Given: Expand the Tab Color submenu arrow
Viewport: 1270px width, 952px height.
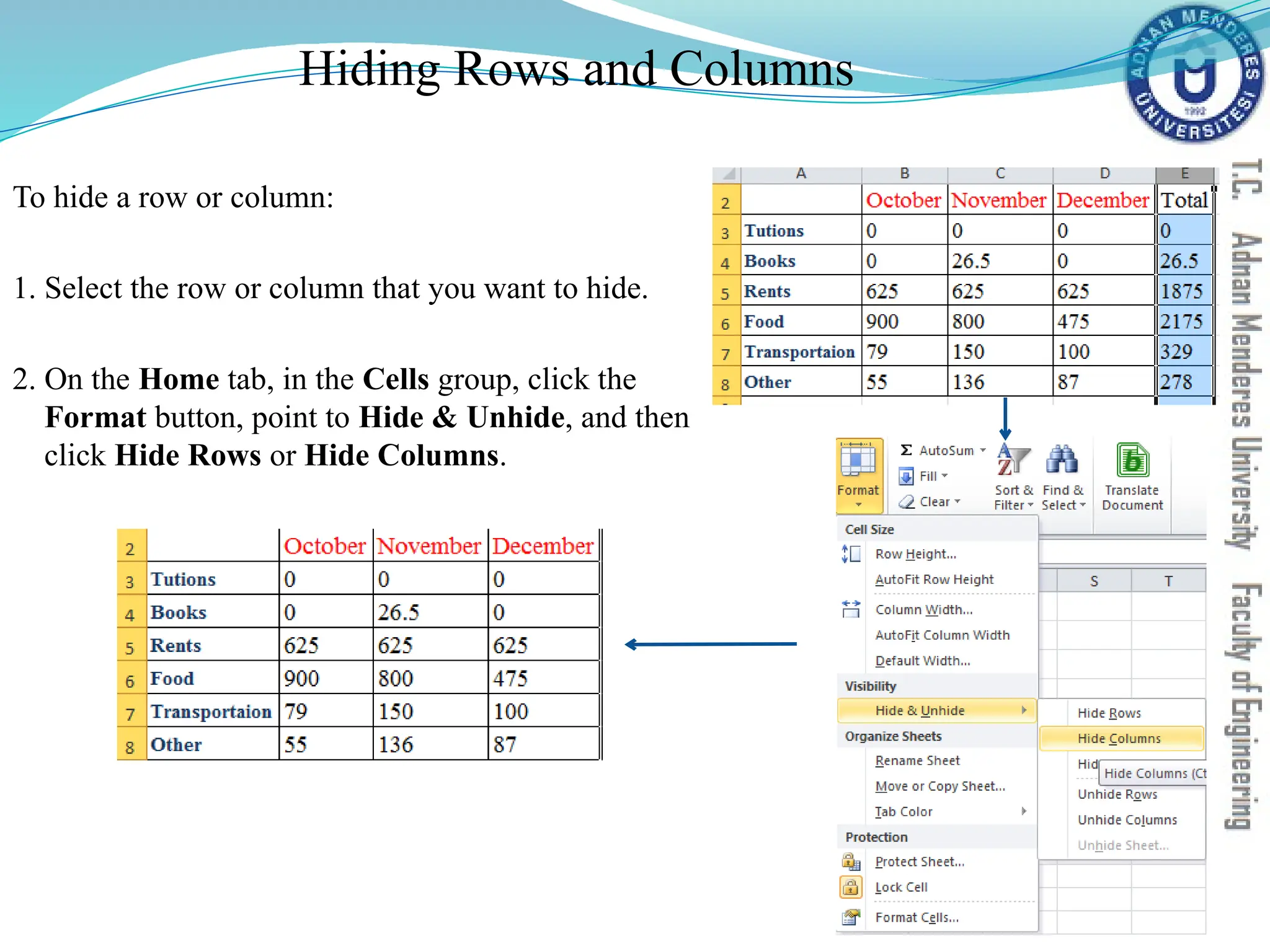Looking at the screenshot, I should [x=1024, y=811].
